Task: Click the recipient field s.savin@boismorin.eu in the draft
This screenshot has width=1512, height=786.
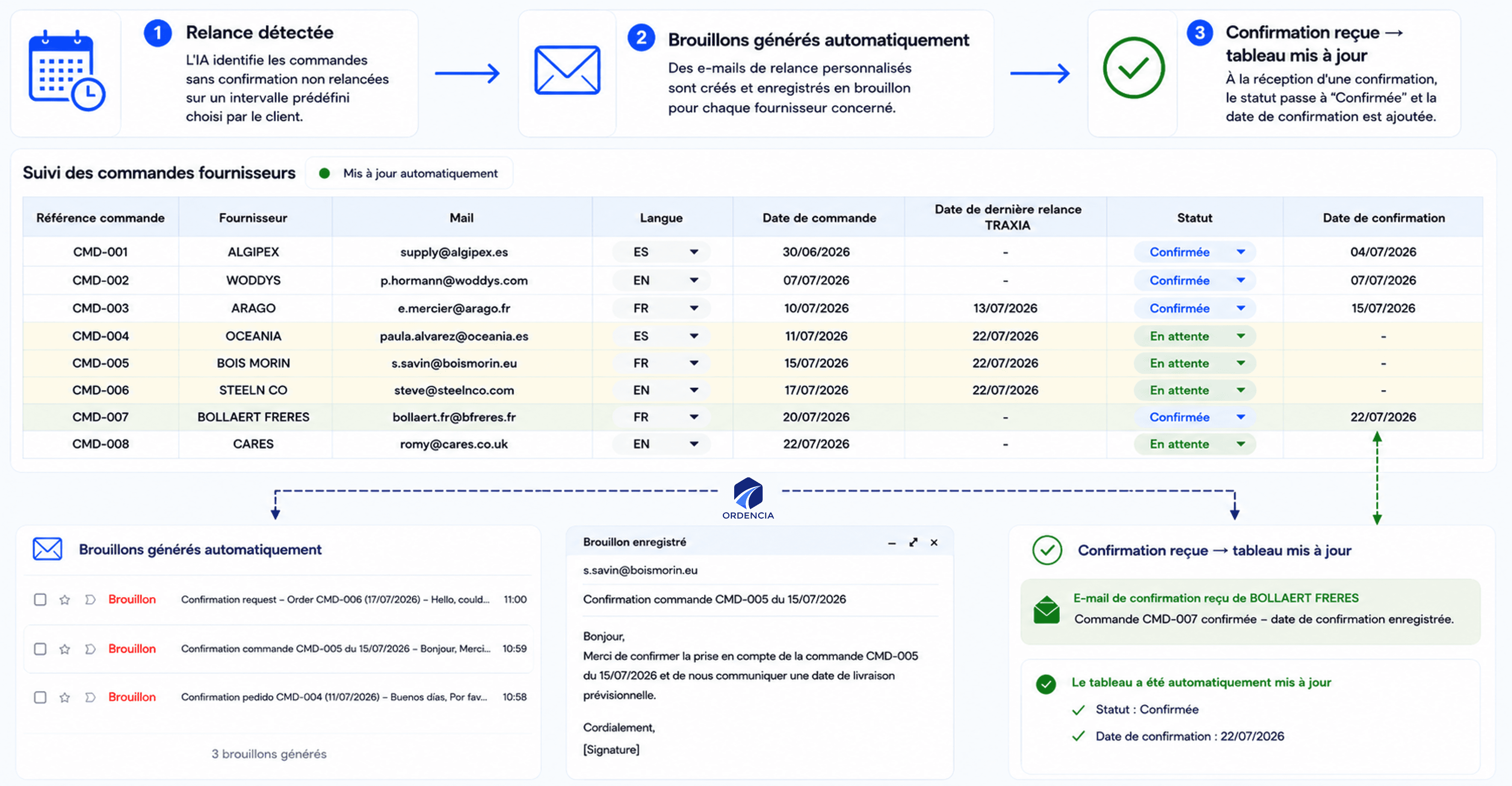Action: pos(760,570)
